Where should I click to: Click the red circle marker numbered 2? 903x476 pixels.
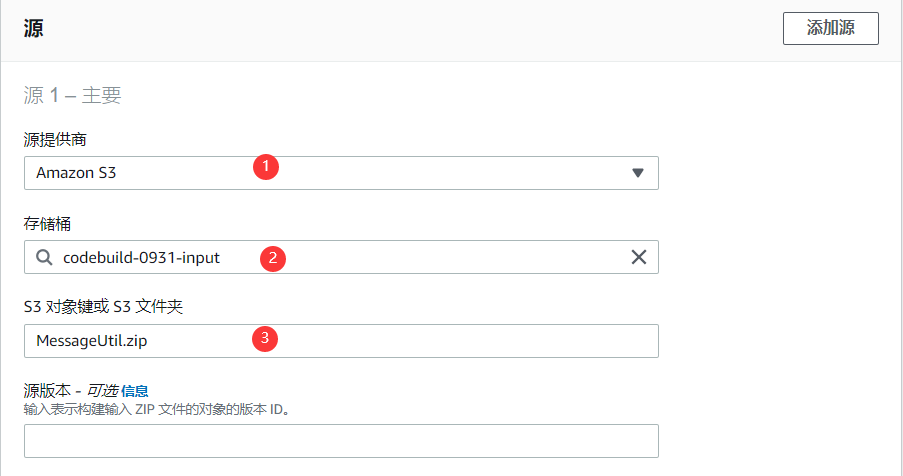coord(273,258)
